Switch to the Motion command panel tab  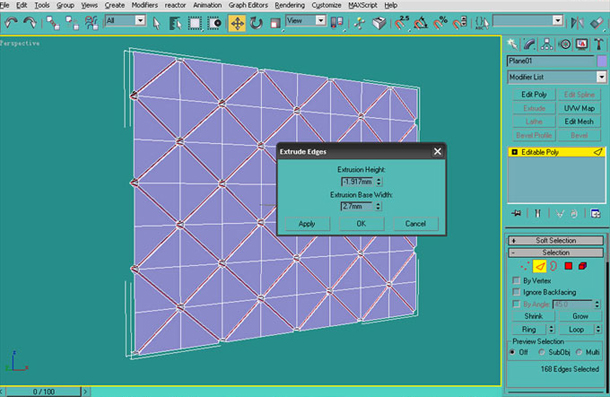pyautogui.click(x=564, y=44)
